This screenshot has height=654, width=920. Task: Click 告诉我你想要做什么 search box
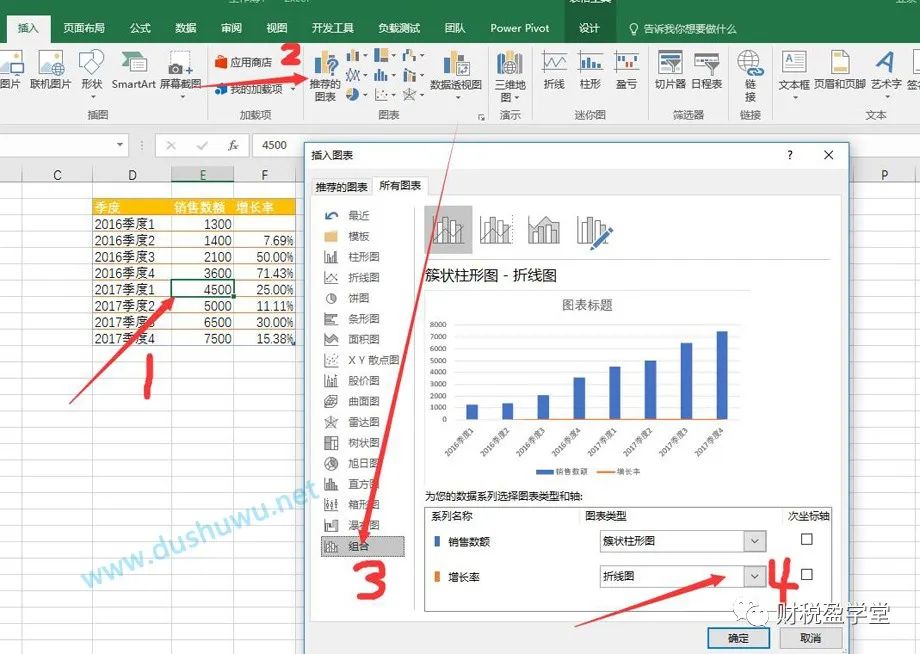(682, 29)
